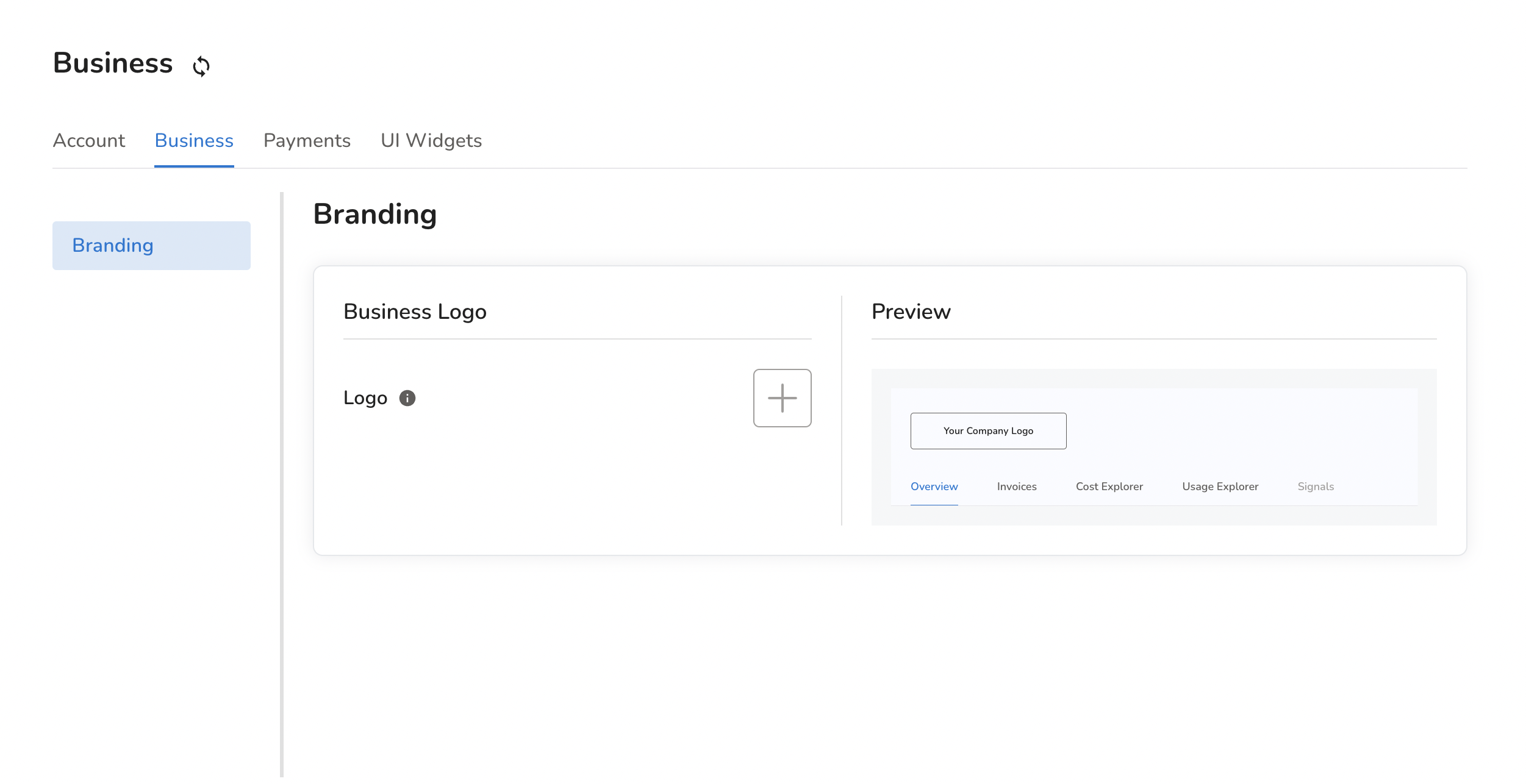Click the plus icon to upload logo
The width and height of the screenshot is (1526, 784).
(782, 398)
